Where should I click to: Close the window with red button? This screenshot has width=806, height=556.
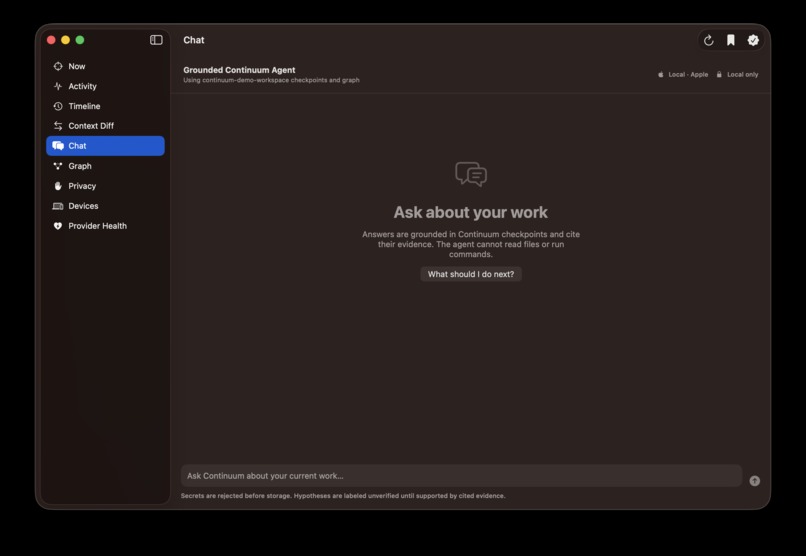[51, 40]
